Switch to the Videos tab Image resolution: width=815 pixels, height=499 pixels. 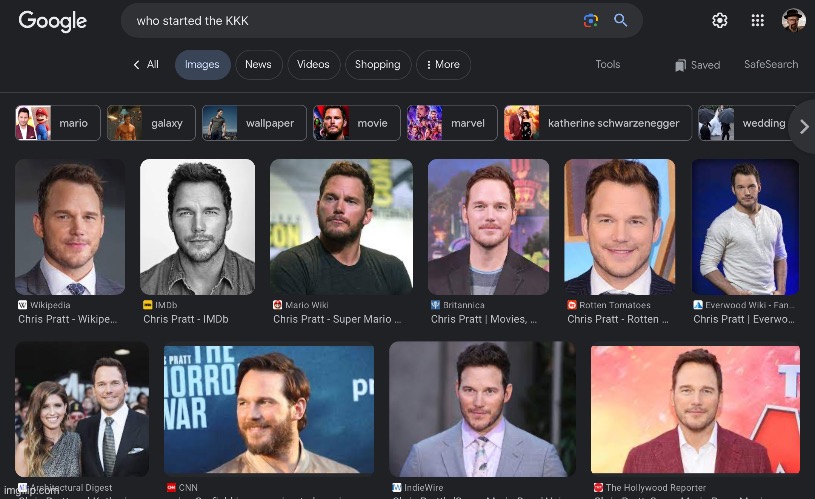pyautogui.click(x=313, y=65)
